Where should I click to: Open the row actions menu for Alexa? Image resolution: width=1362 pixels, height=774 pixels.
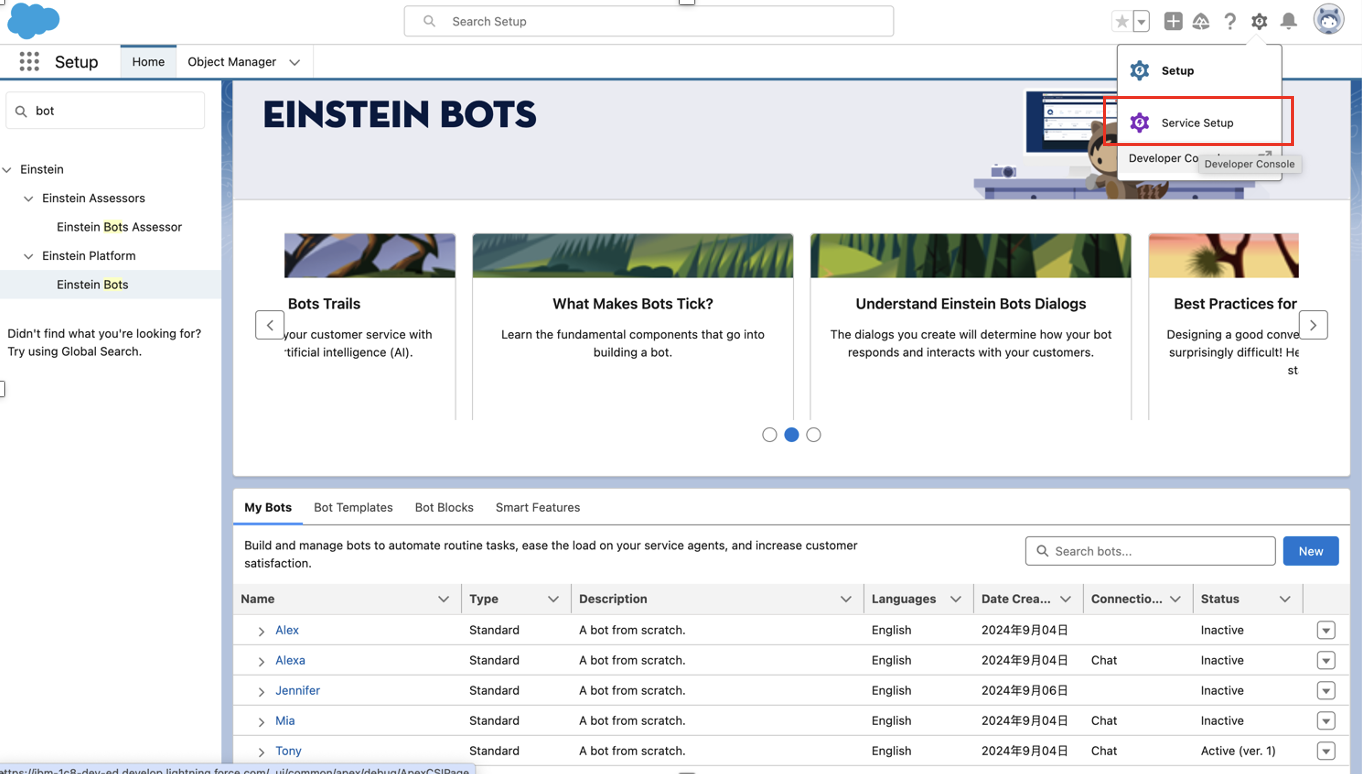[x=1326, y=660]
